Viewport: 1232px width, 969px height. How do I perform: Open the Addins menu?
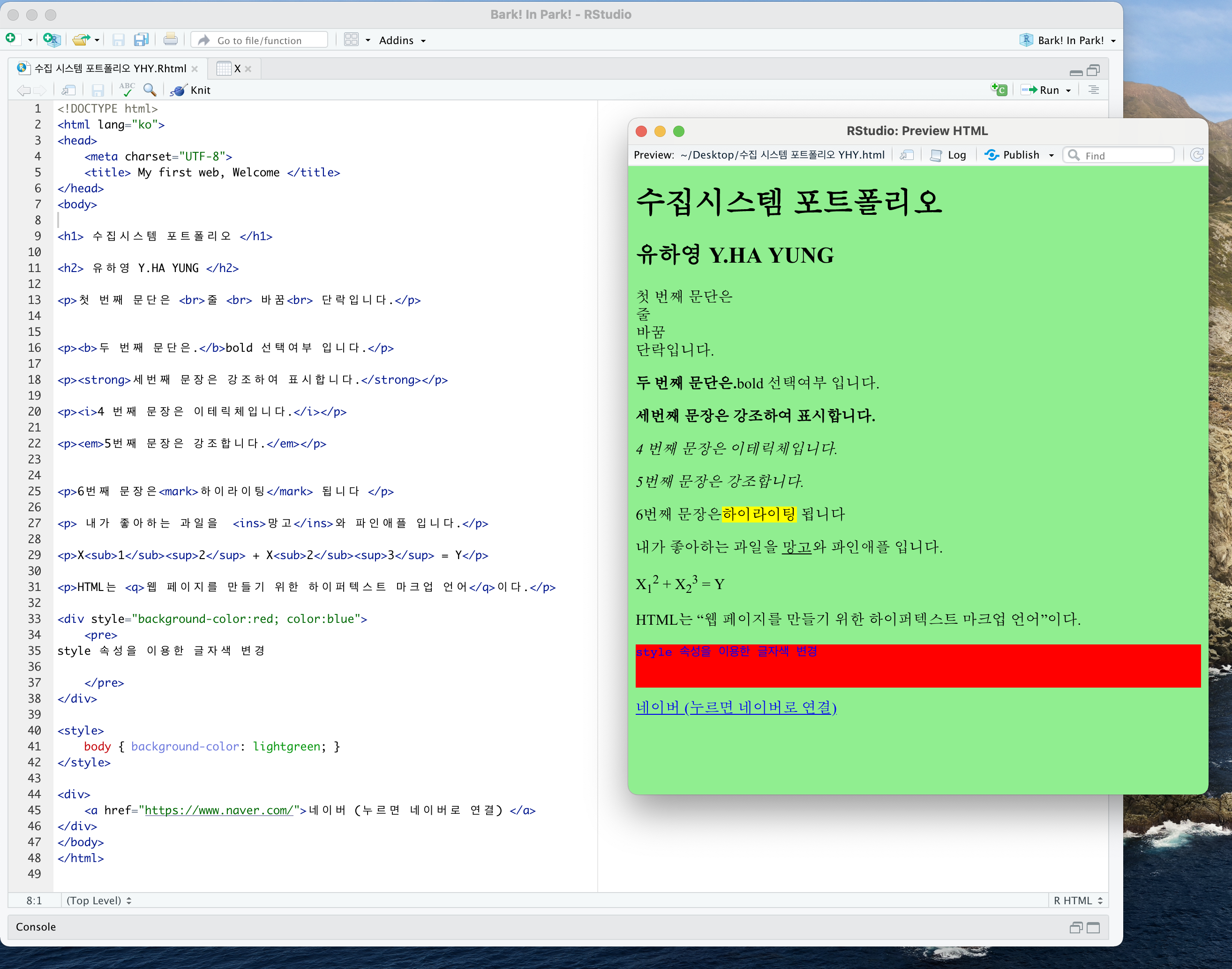point(402,40)
